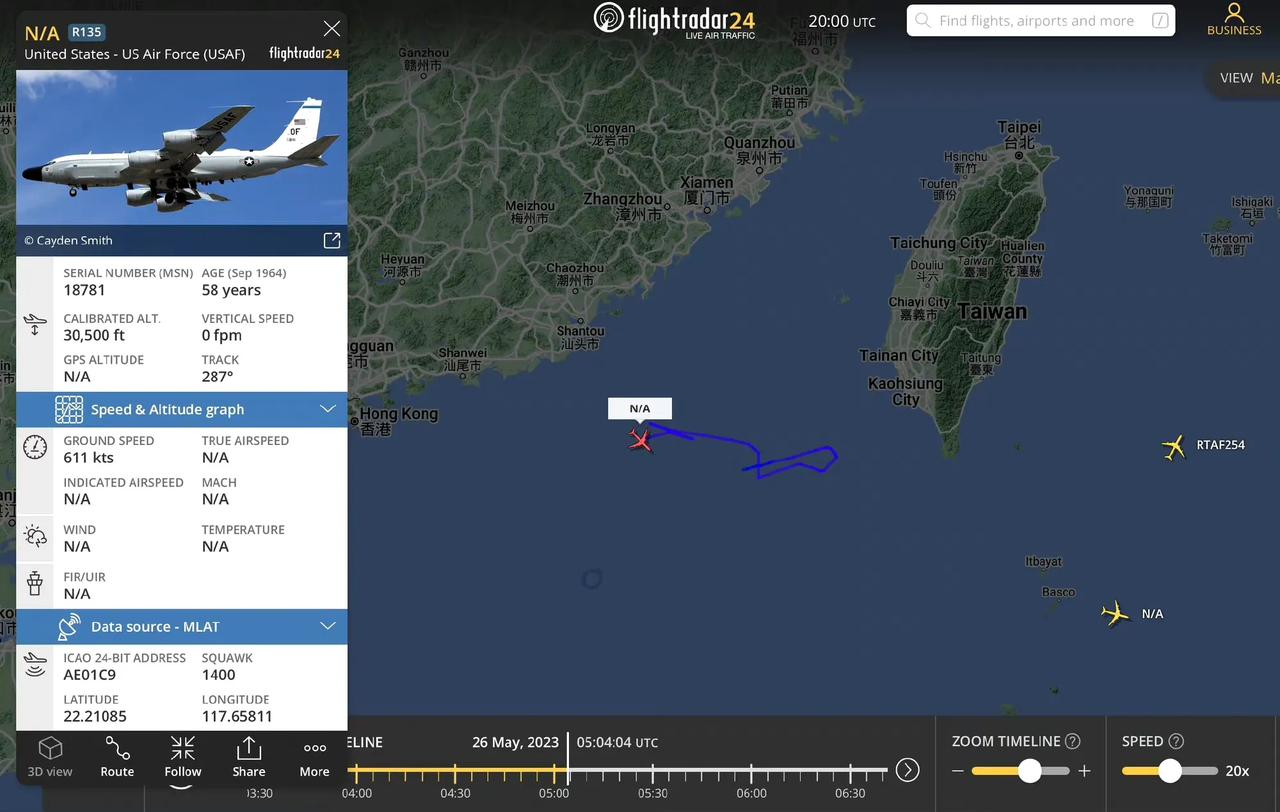The width and height of the screenshot is (1280, 812).
Task: Select the RTAF254 aircraft icon
Action: 1174,447
